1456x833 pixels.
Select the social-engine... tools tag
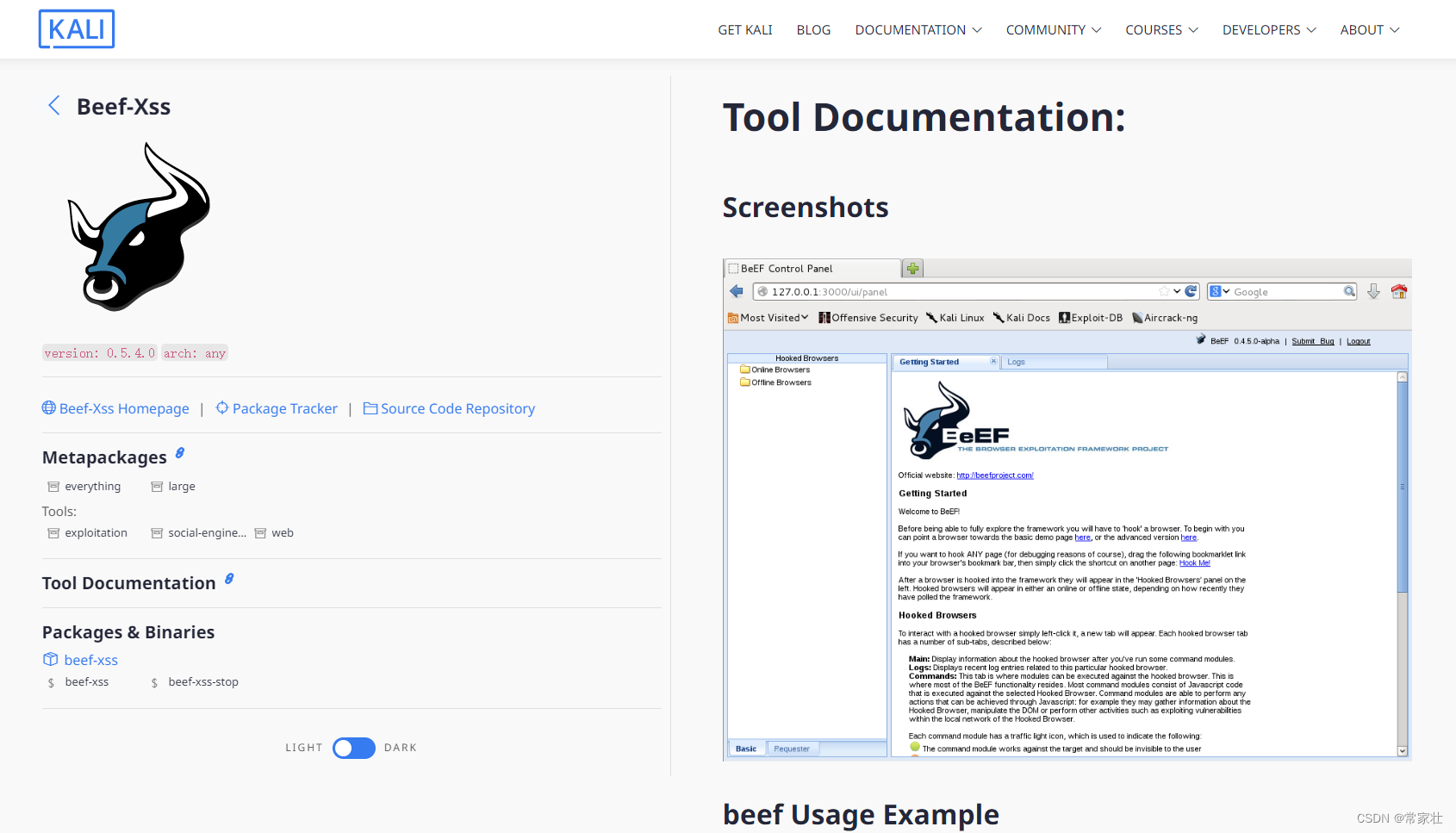coord(199,533)
